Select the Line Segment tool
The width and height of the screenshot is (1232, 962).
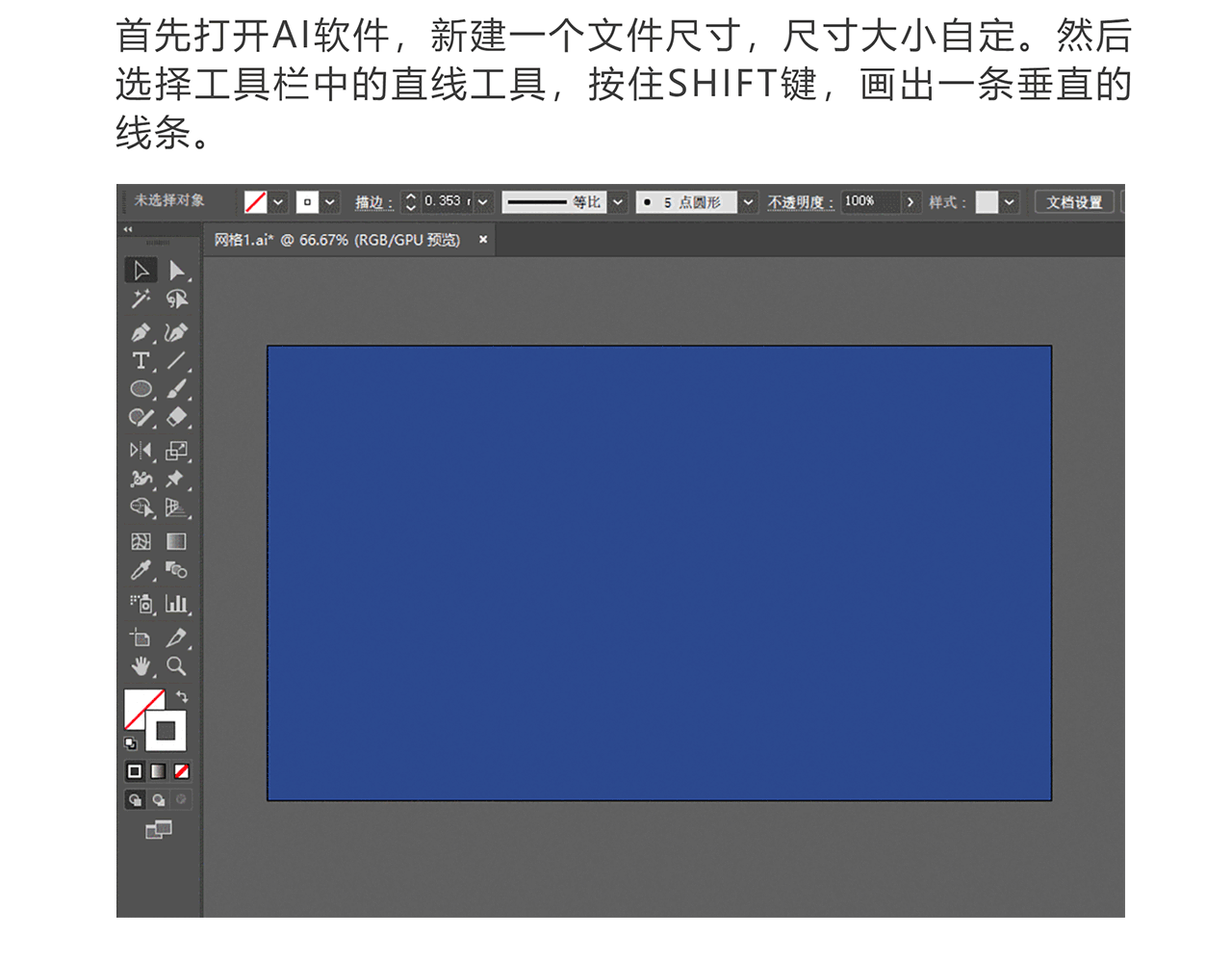pyautogui.click(x=177, y=361)
